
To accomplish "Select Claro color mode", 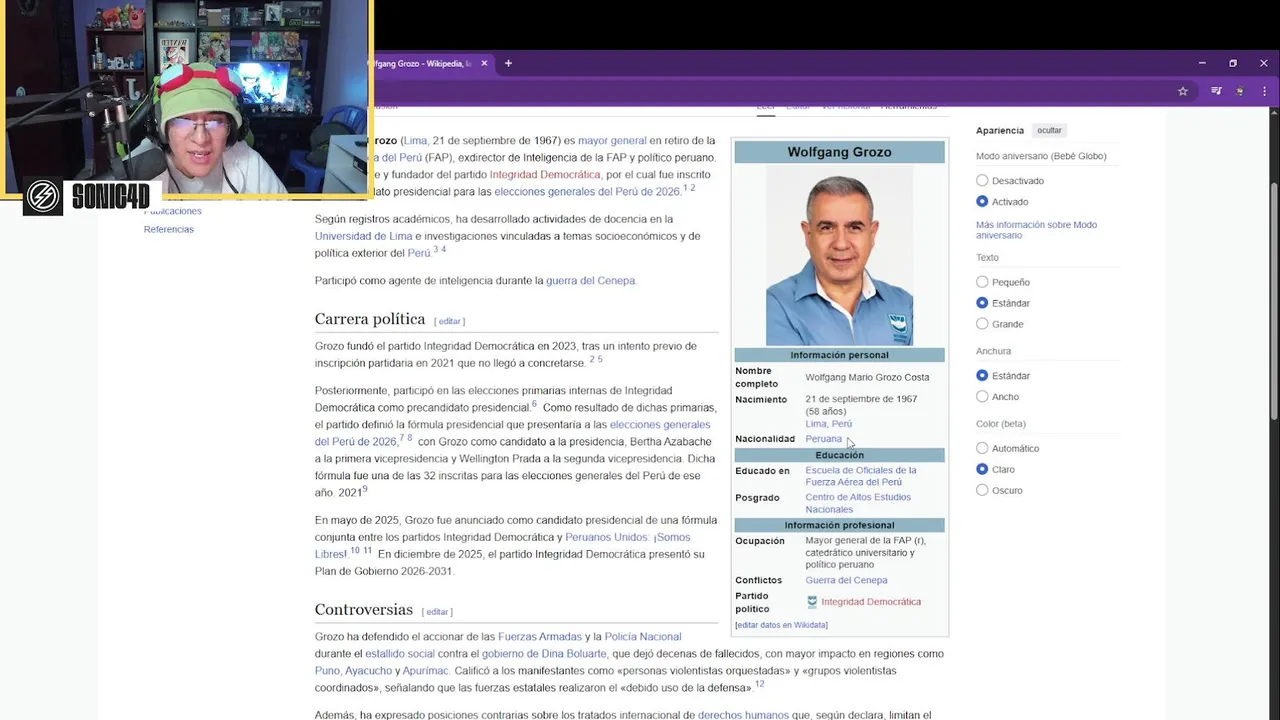I will 982,470.
